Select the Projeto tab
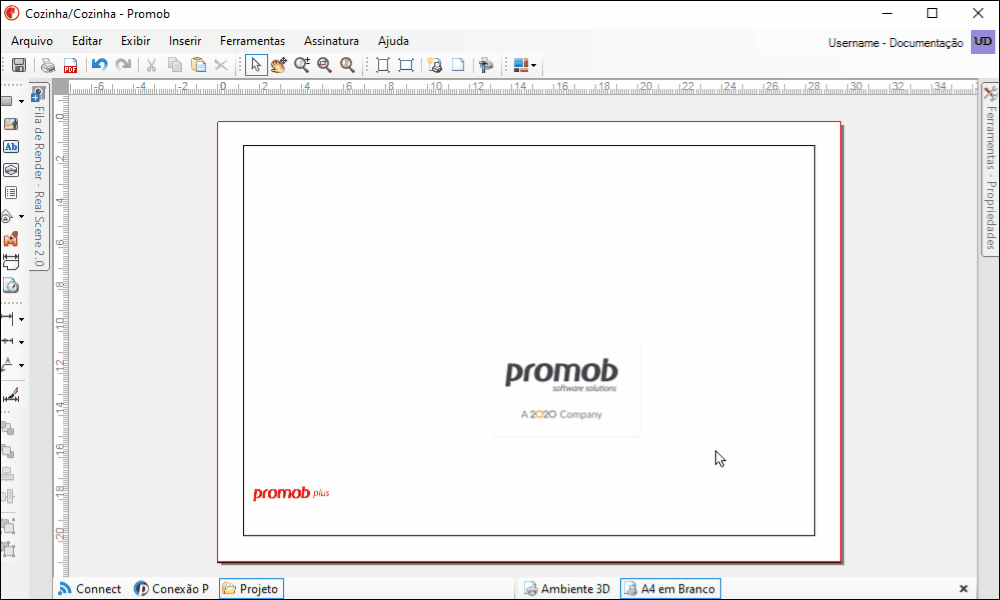The width and height of the screenshot is (1000, 600). pos(251,589)
